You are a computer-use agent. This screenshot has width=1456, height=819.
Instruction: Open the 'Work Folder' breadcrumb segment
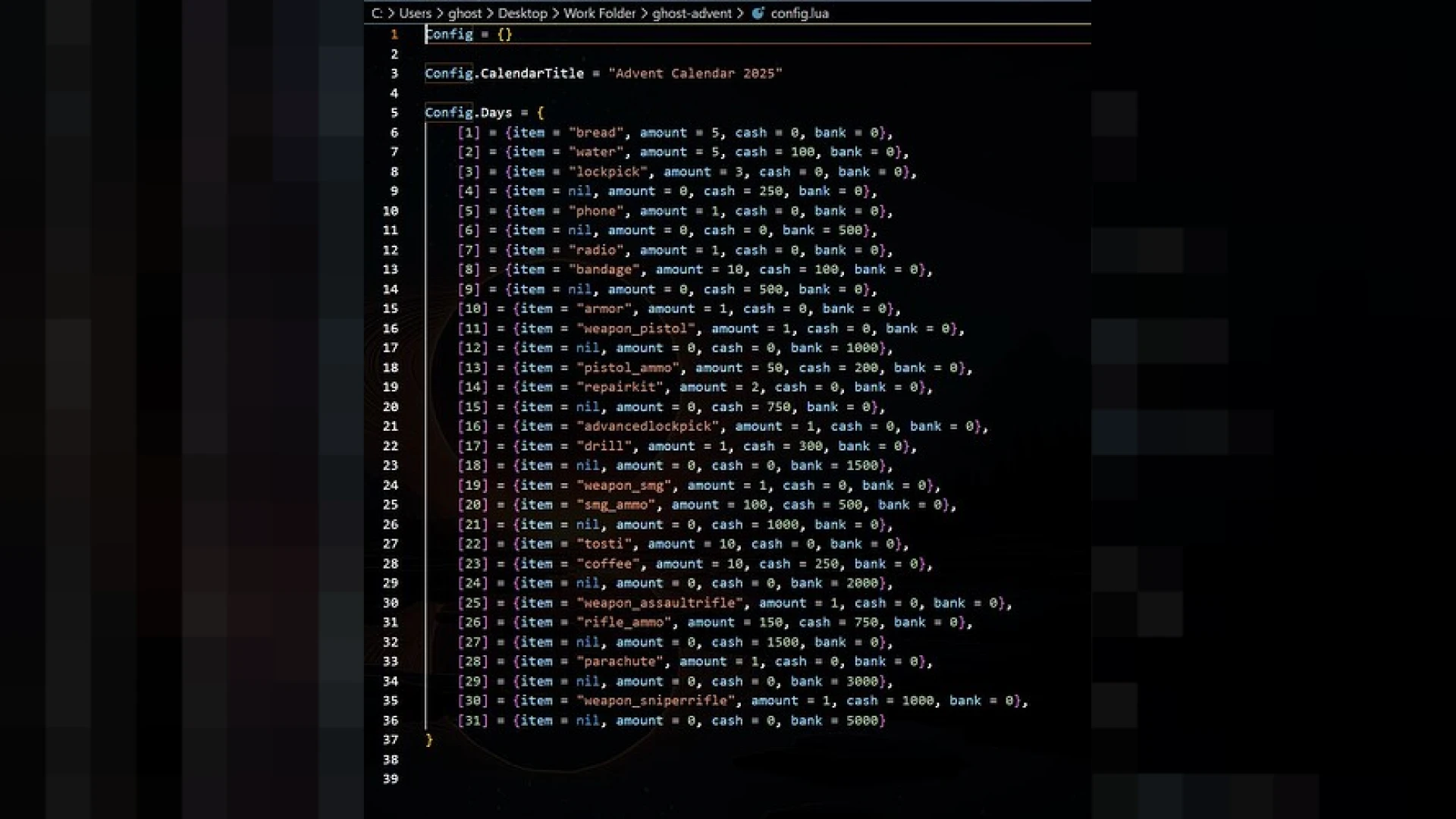coord(599,13)
